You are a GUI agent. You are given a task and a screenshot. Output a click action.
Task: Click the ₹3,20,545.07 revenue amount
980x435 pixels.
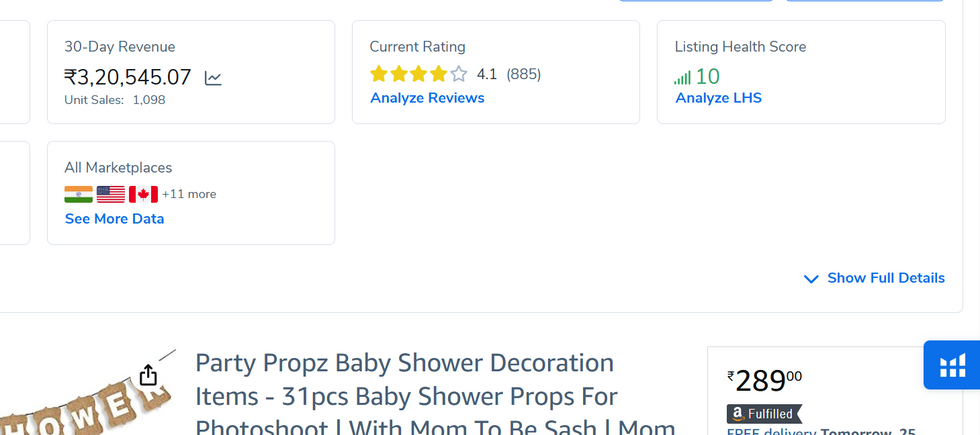127,77
